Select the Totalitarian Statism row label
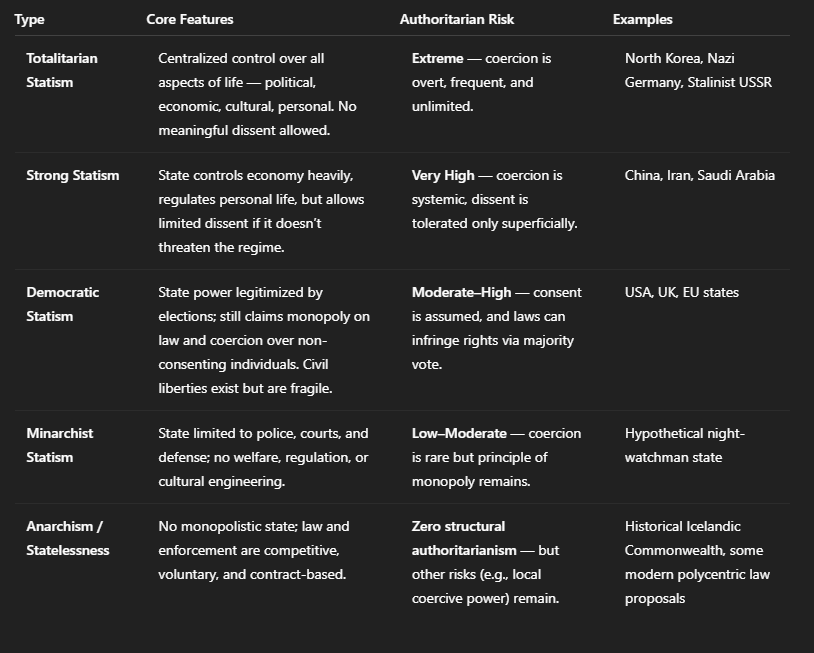Image resolution: width=814 pixels, height=653 pixels. point(62,70)
